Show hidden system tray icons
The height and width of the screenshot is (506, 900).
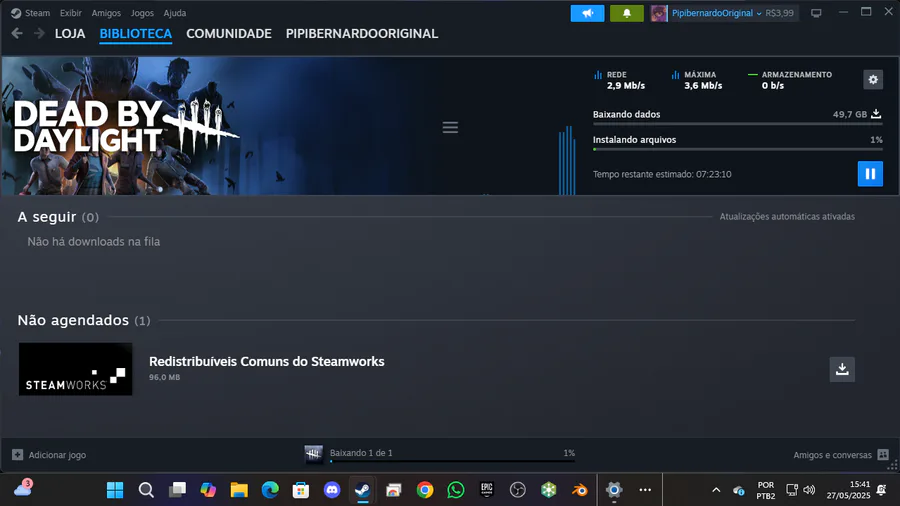pos(716,490)
